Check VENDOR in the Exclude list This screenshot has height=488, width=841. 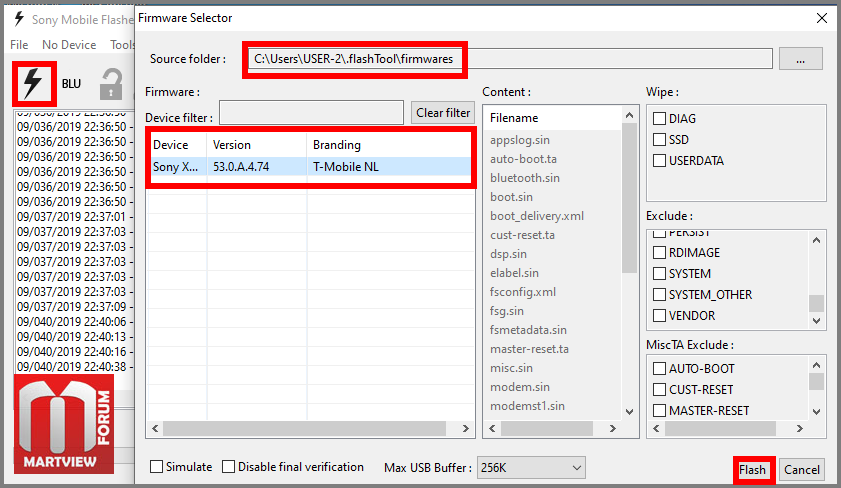[659, 315]
